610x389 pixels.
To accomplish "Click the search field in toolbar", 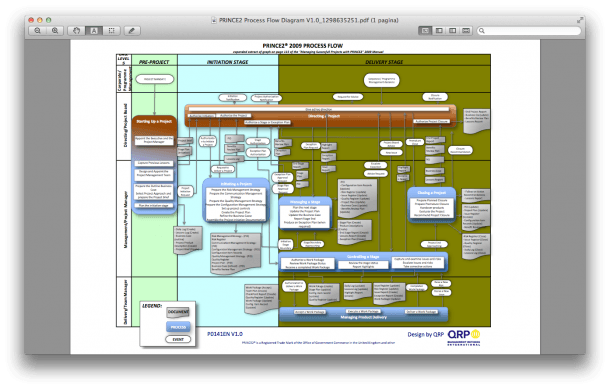I will coord(529,30).
